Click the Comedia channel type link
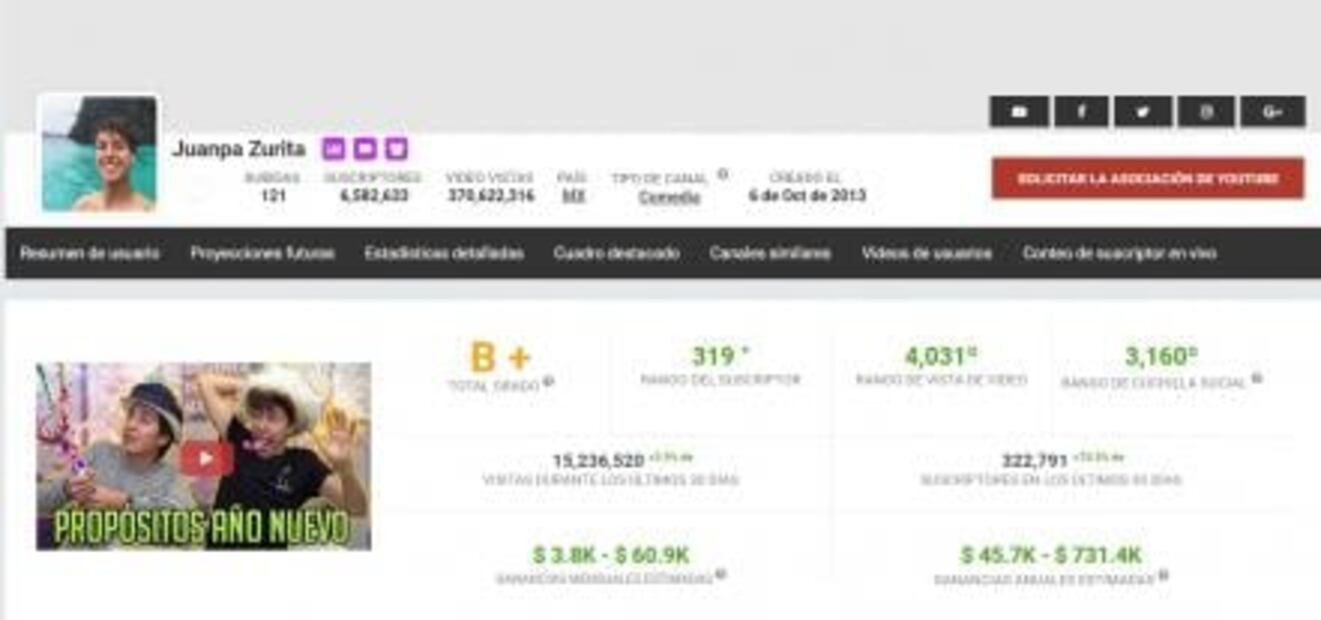The image size is (1321, 620). coord(669,197)
